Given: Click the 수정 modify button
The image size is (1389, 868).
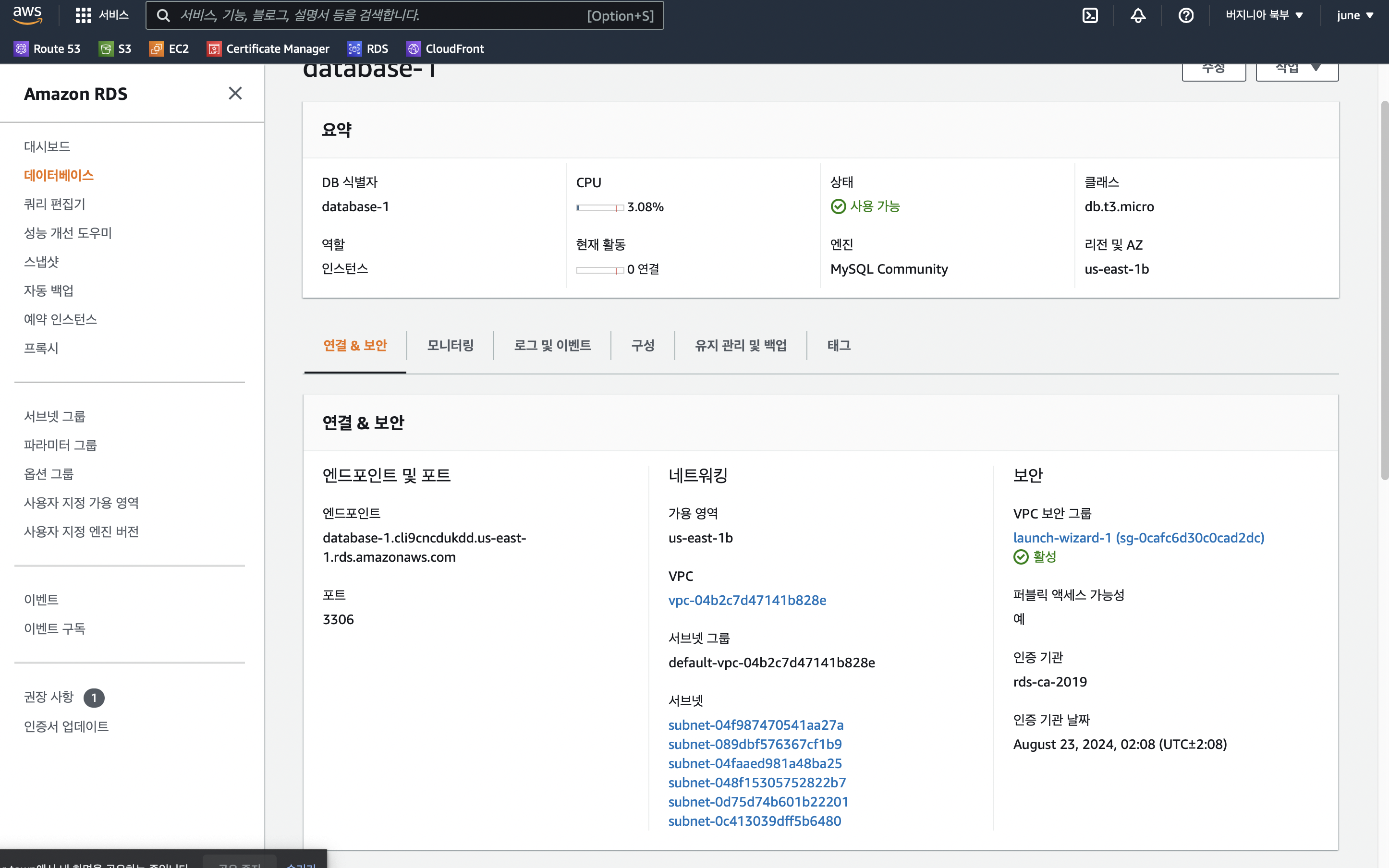Looking at the screenshot, I should pyautogui.click(x=1213, y=71).
